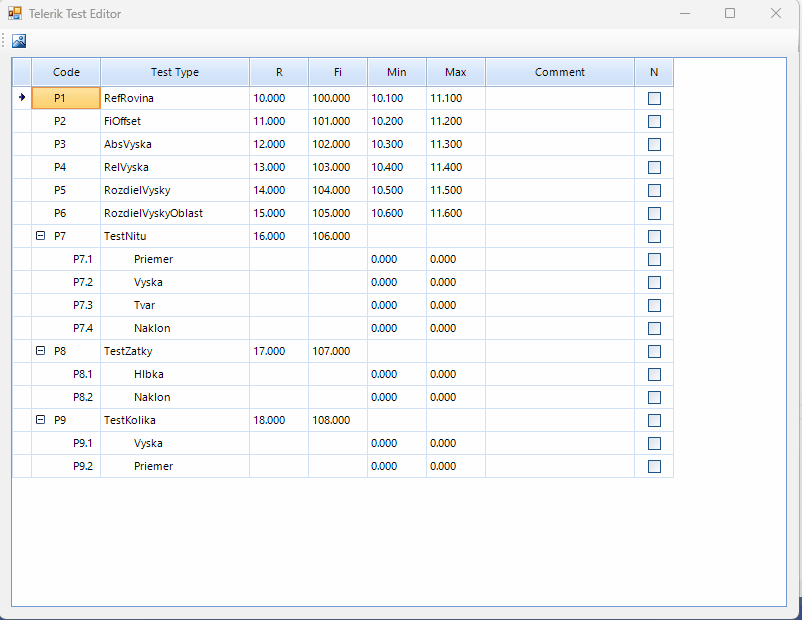Image resolution: width=802 pixels, height=620 pixels.
Task: Sort by the Code column header
Action: click(x=66, y=72)
